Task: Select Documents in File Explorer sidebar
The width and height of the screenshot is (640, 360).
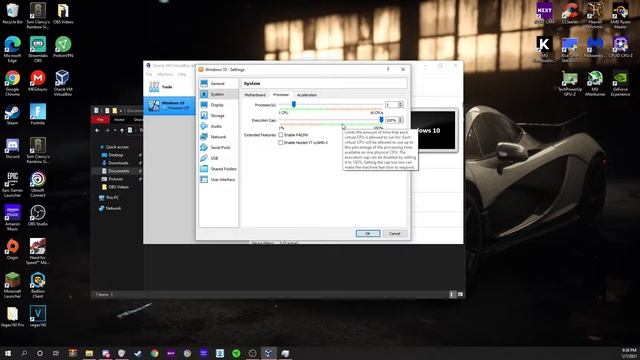Action: (118, 171)
